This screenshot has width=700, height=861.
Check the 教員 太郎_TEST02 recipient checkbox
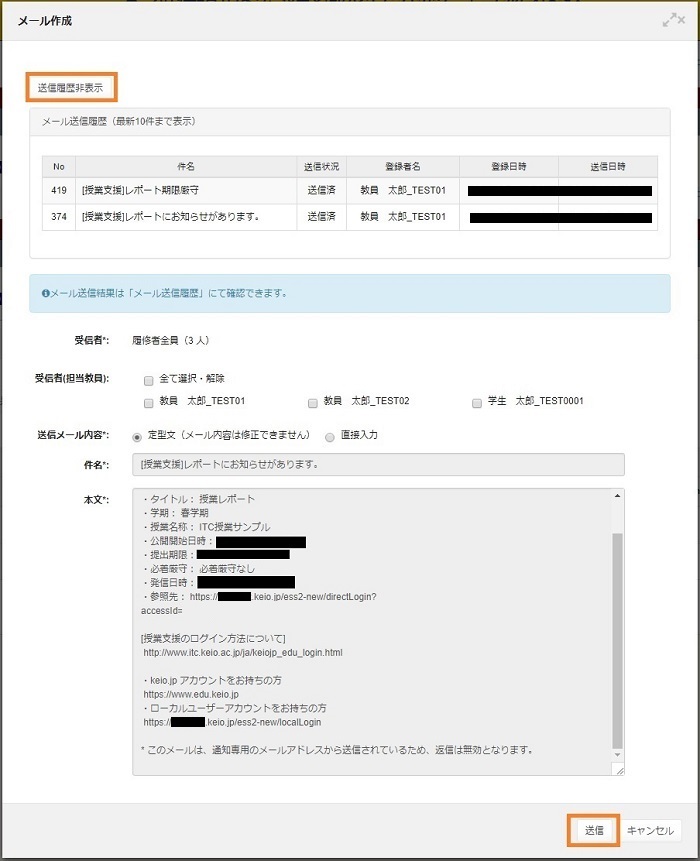click(313, 402)
